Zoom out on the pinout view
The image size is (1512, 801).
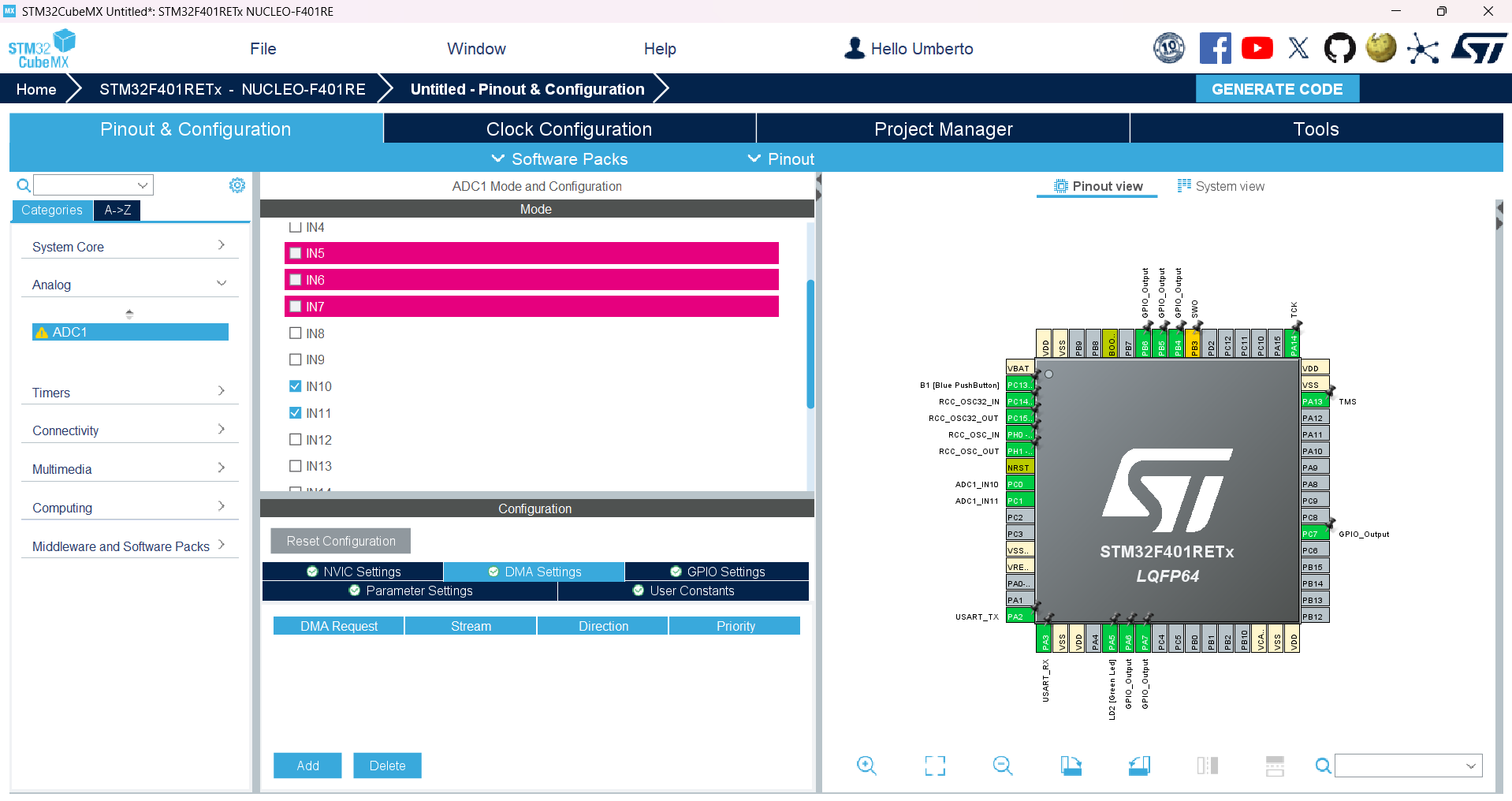[x=1003, y=766]
